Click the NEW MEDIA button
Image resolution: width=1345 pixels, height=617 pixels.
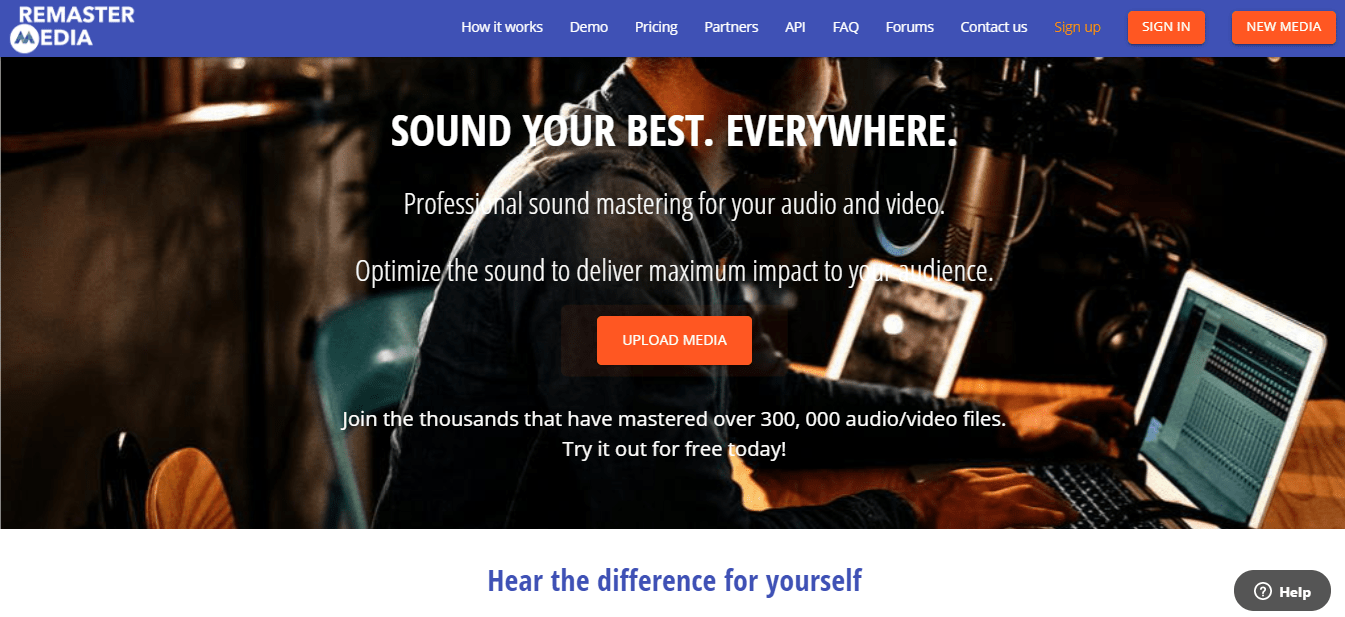(x=1284, y=27)
